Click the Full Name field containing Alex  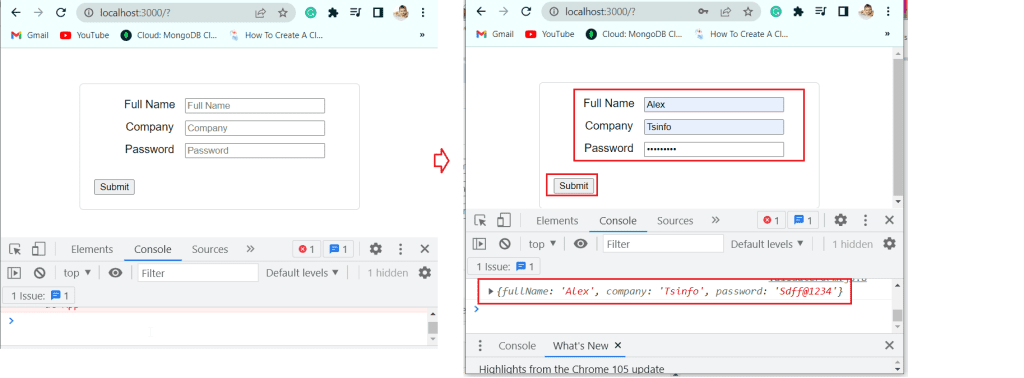(714, 104)
